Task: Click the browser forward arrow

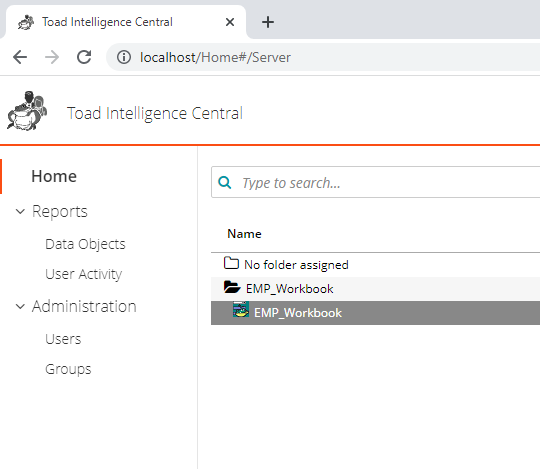Action: click(52, 57)
